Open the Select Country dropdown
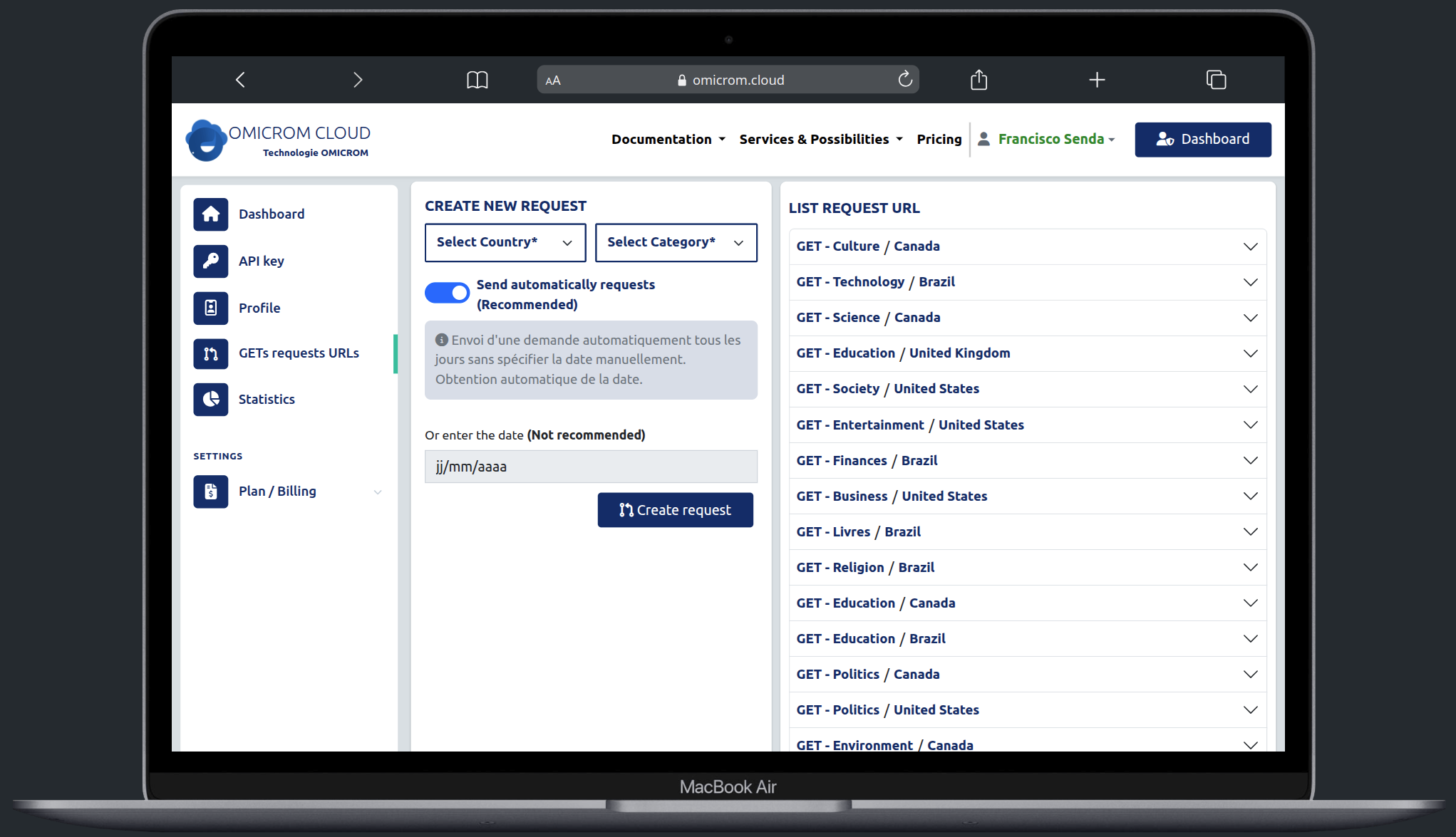 click(505, 242)
